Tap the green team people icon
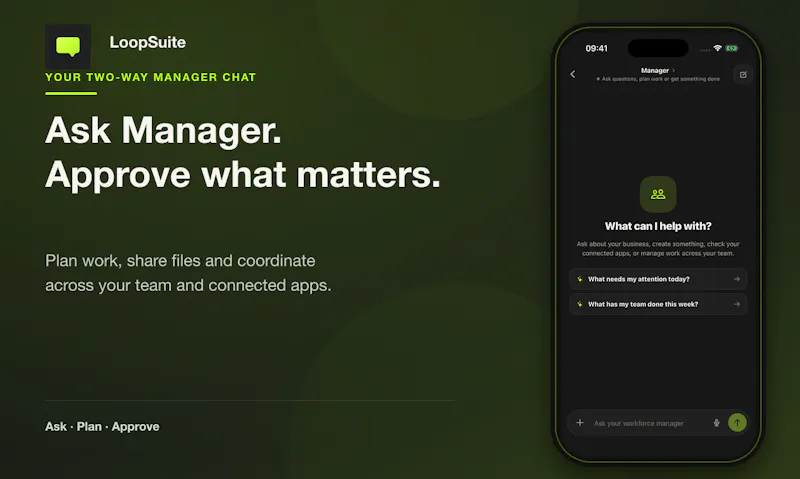800x479 pixels. [x=658, y=194]
